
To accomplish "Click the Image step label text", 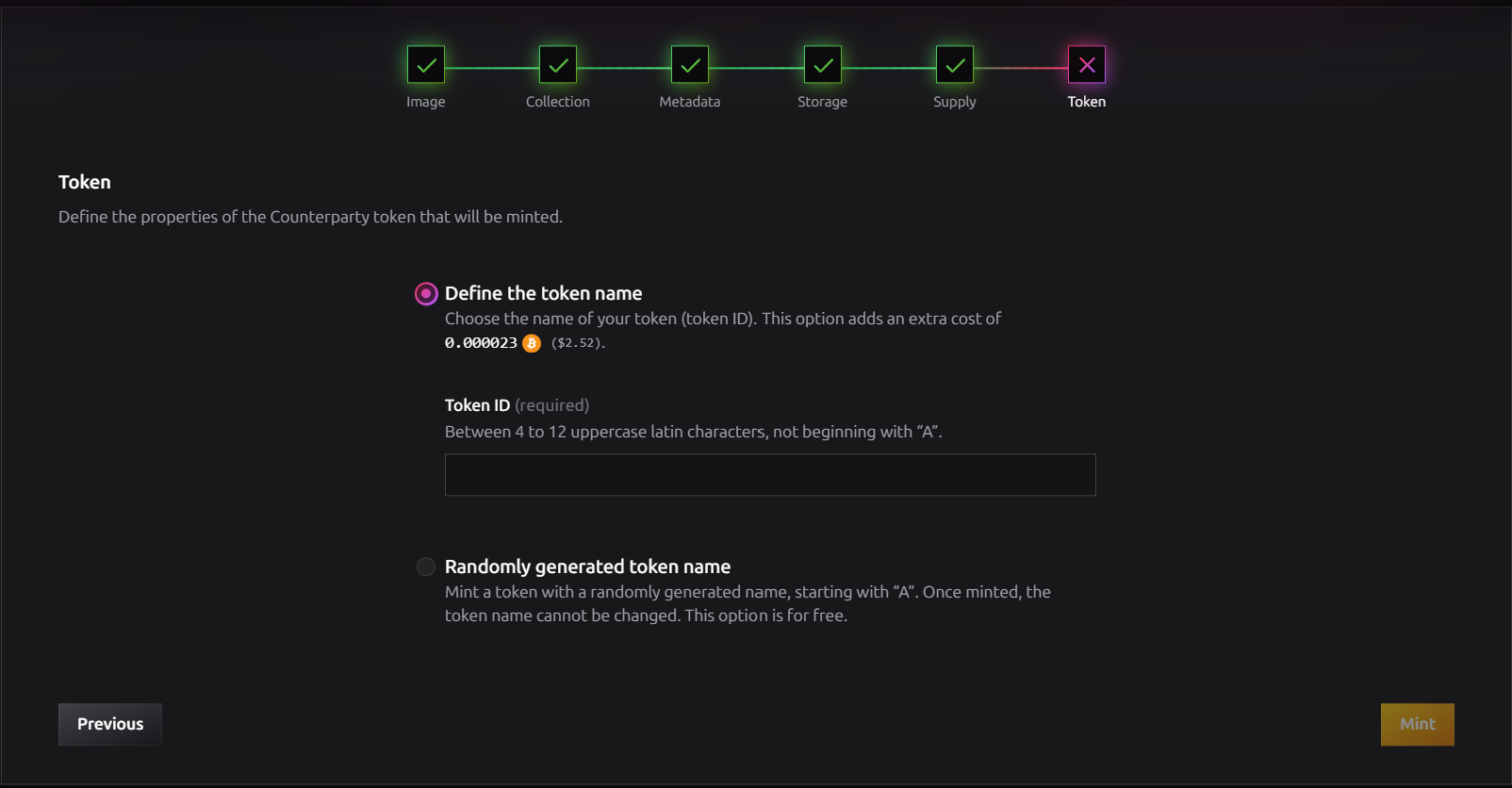I will point(426,102).
